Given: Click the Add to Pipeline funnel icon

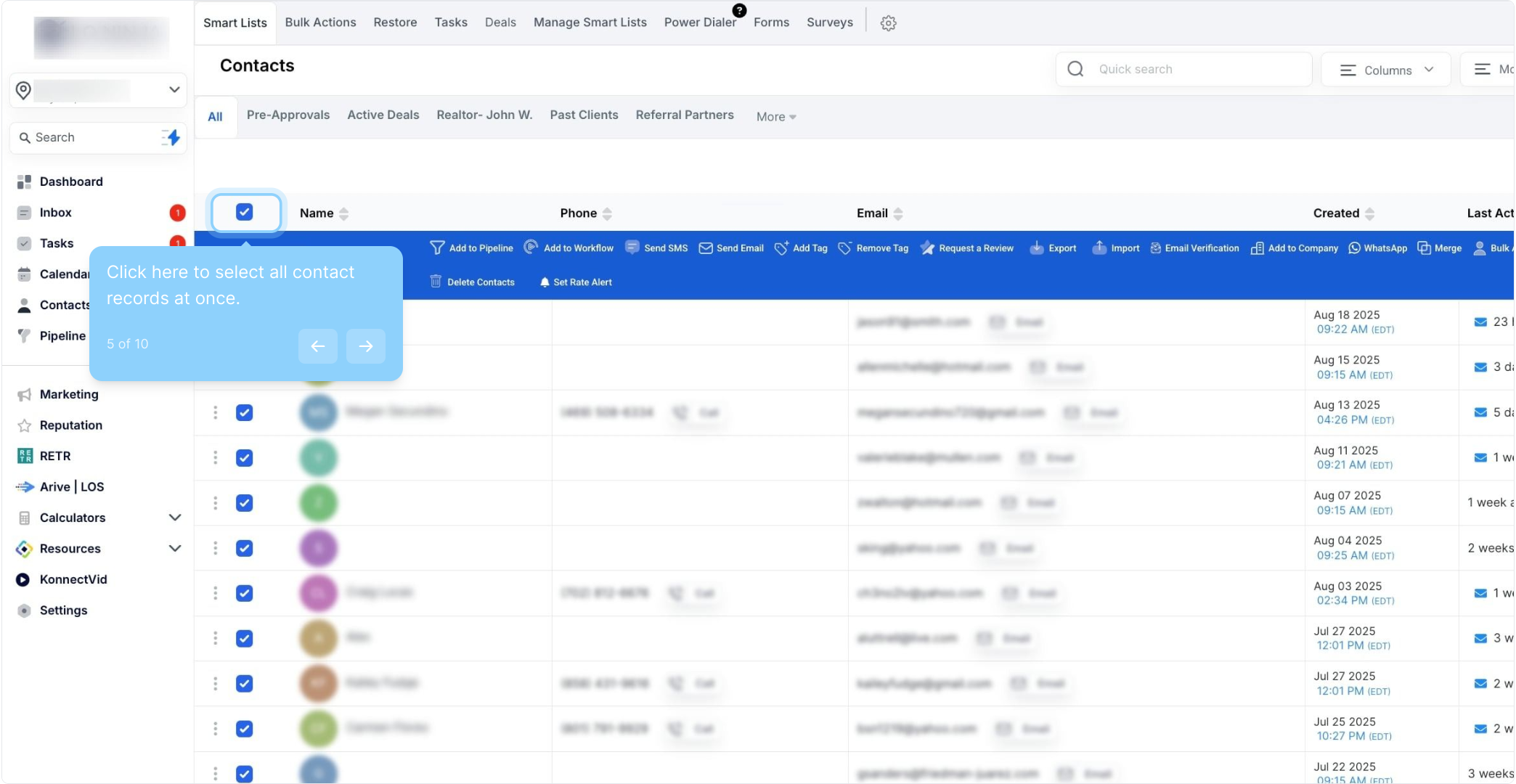Looking at the screenshot, I should coord(437,248).
